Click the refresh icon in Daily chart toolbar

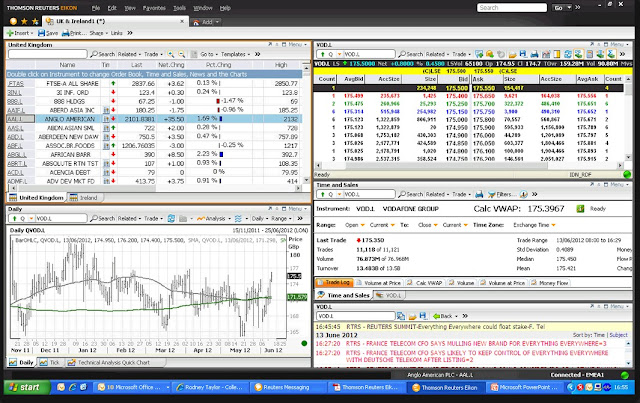click(171, 218)
